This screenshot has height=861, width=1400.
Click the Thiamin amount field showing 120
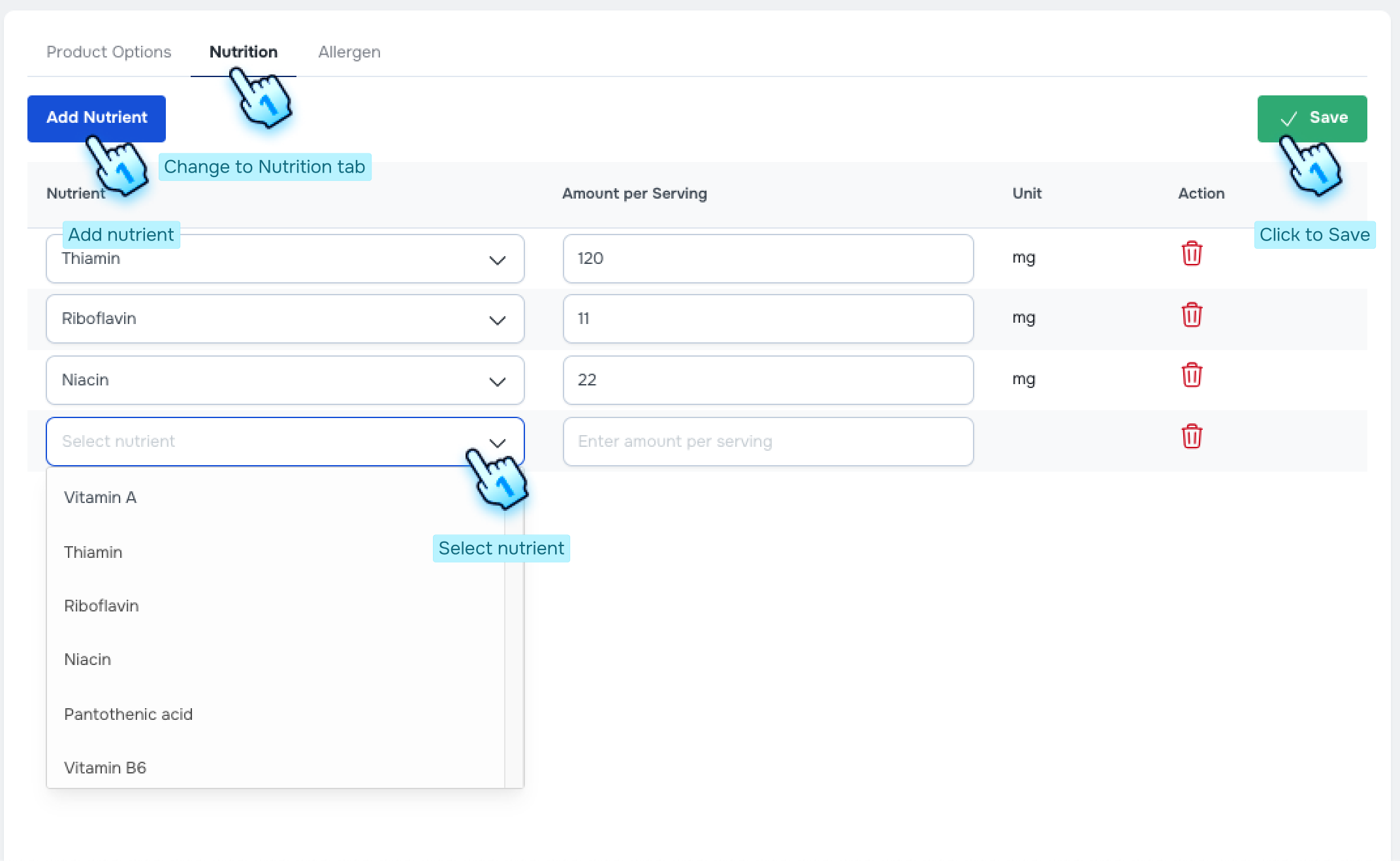click(x=767, y=259)
